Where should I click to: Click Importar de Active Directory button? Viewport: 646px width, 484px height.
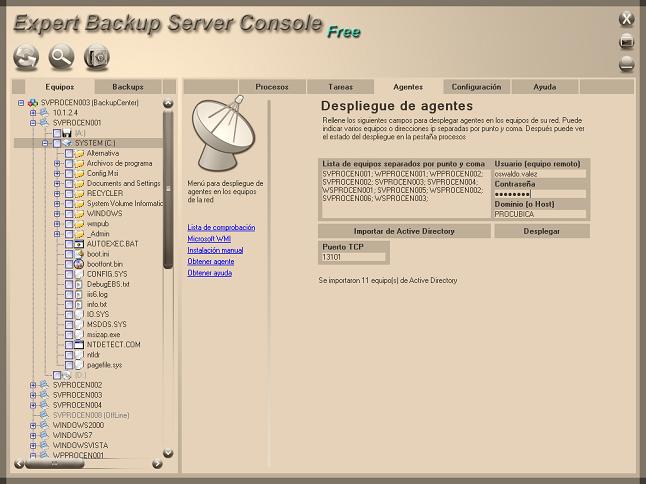pyautogui.click(x=404, y=231)
